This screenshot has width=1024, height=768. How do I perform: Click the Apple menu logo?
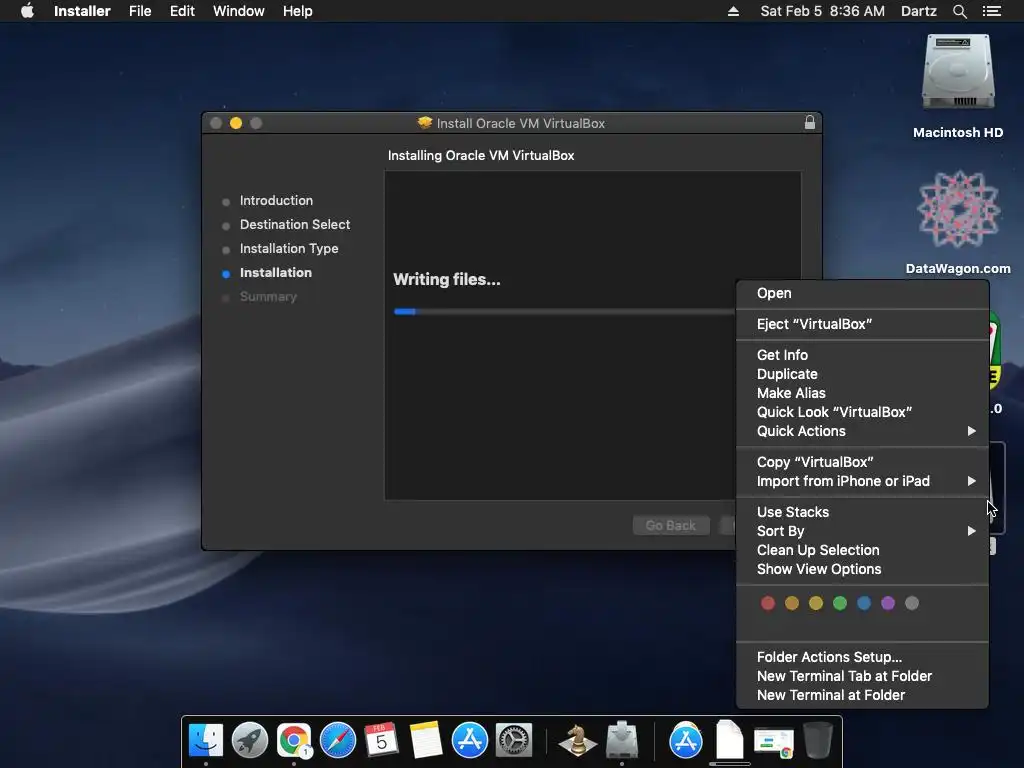(27, 11)
